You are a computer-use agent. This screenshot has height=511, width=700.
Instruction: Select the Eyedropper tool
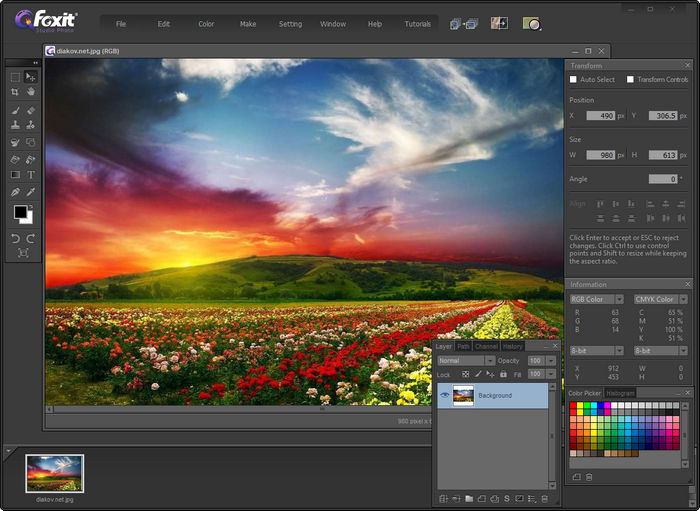(x=31, y=191)
